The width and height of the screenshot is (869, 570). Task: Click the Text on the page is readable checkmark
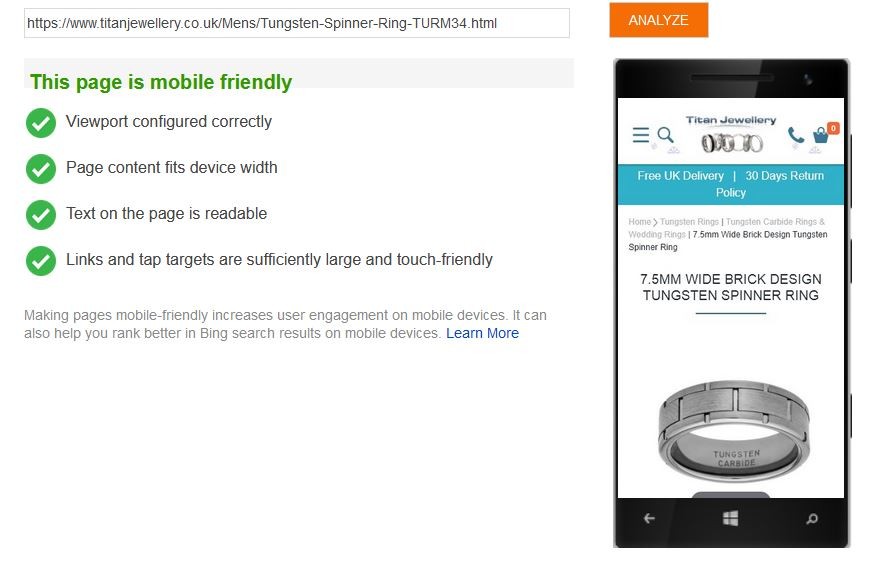tap(41, 215)
